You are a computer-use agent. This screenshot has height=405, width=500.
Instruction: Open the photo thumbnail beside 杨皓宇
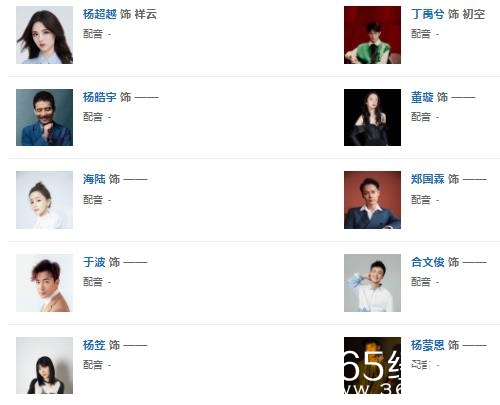click(x=44, y=117)
